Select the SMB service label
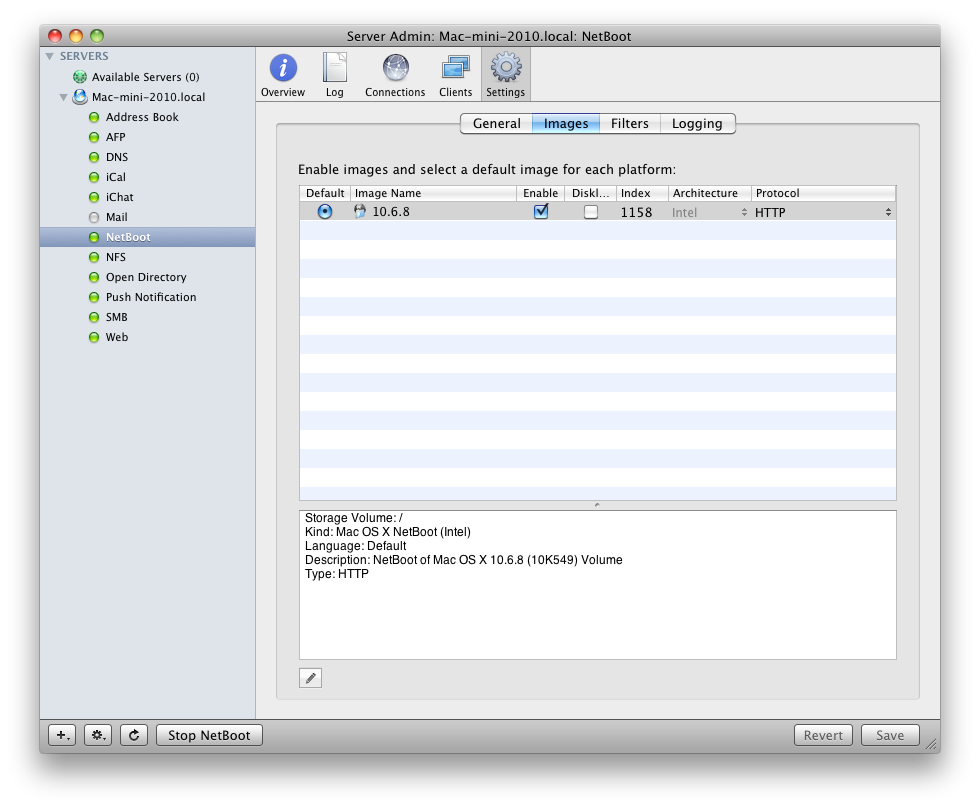980x808 pixels. click(x=116, y=317)
